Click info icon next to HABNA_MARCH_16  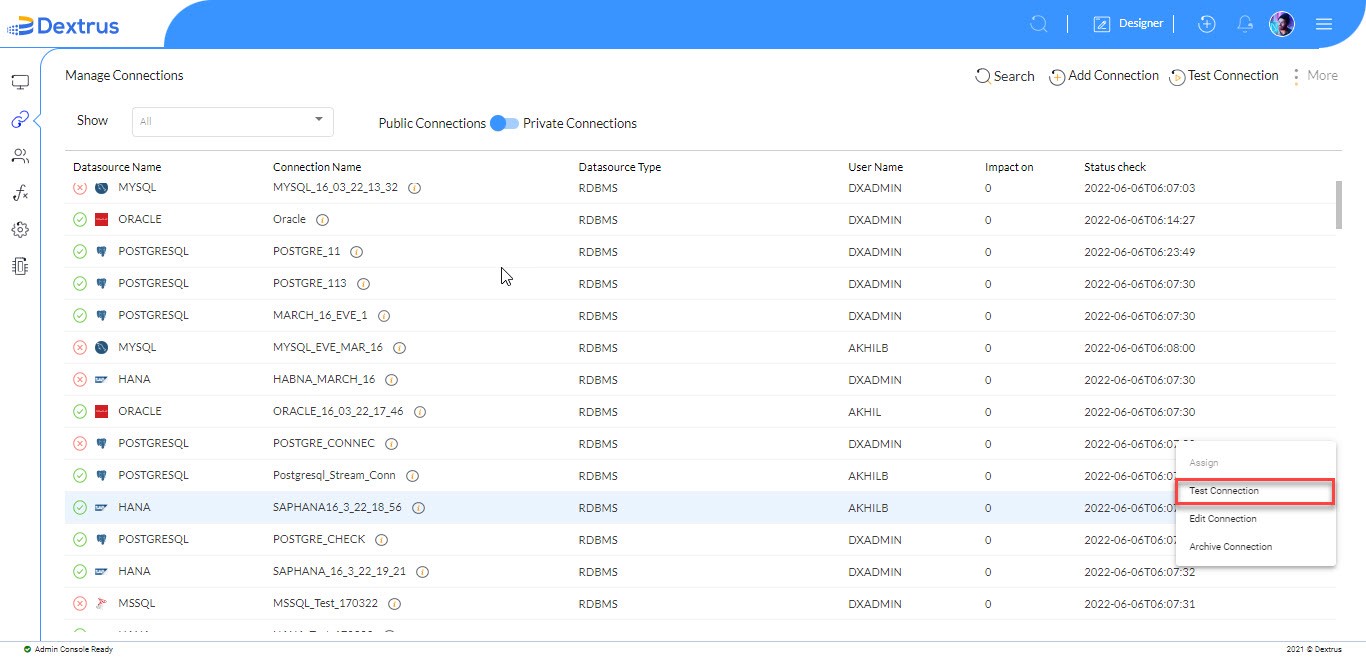[392, 380]
